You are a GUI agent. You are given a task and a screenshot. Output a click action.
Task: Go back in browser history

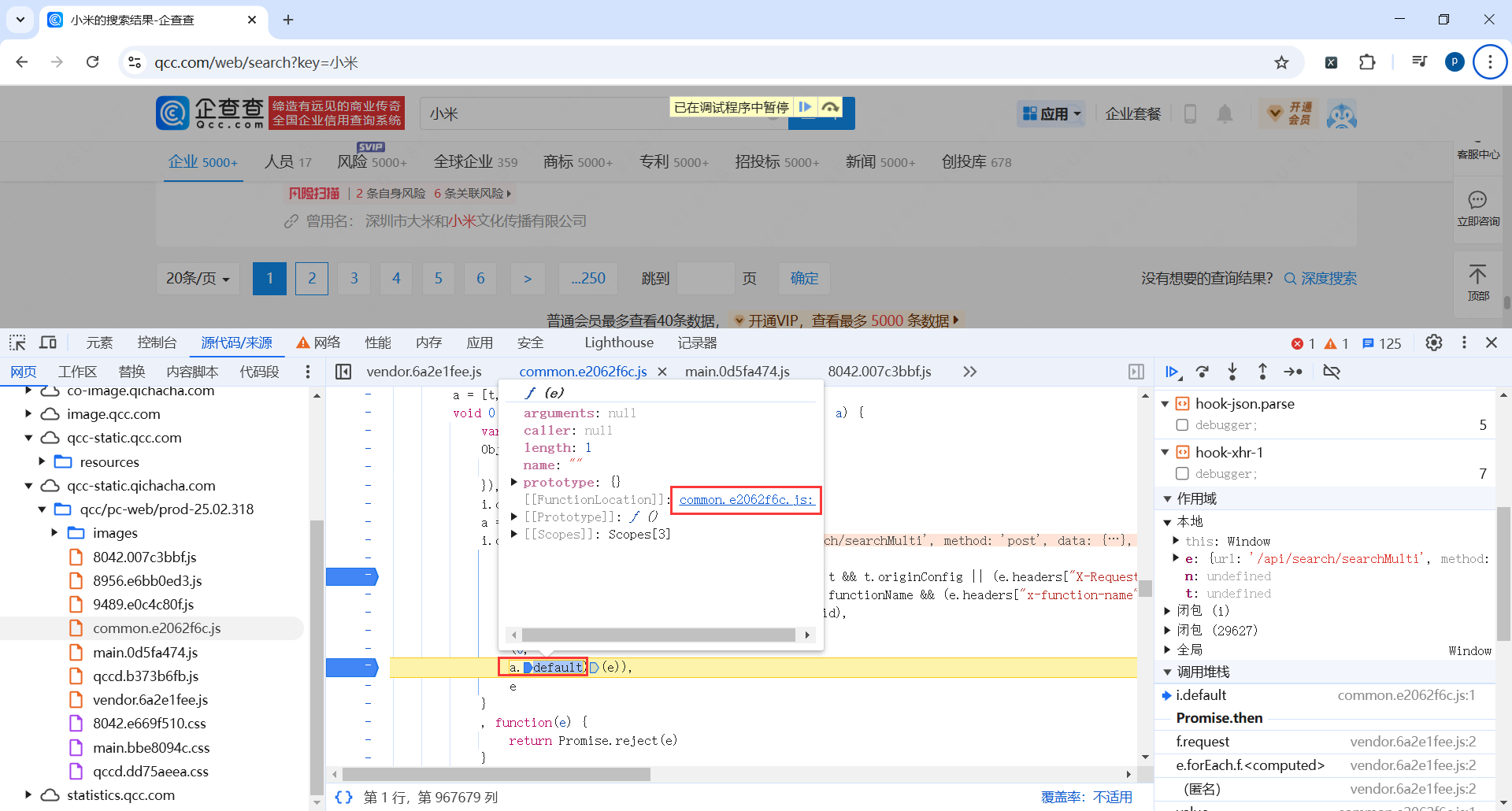[x=22, y=62]
